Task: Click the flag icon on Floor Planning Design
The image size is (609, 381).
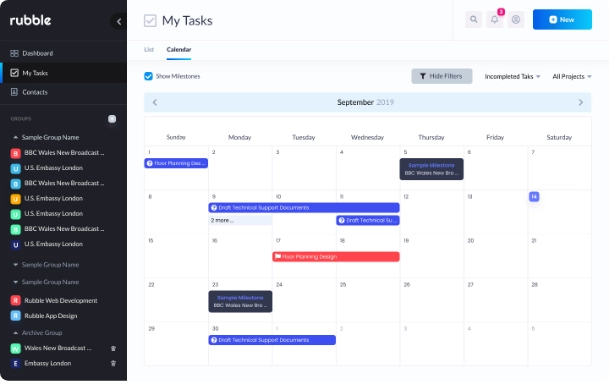Action: (x=278, y=256)
